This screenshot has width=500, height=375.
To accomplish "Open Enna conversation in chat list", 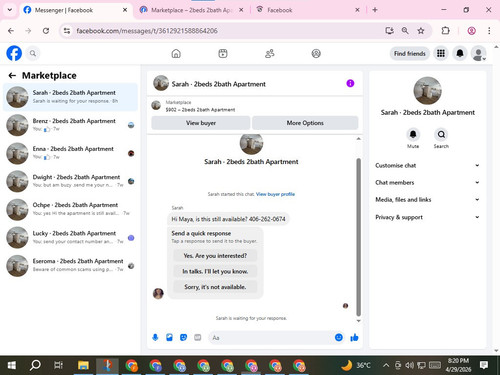I will pos(70,153).
